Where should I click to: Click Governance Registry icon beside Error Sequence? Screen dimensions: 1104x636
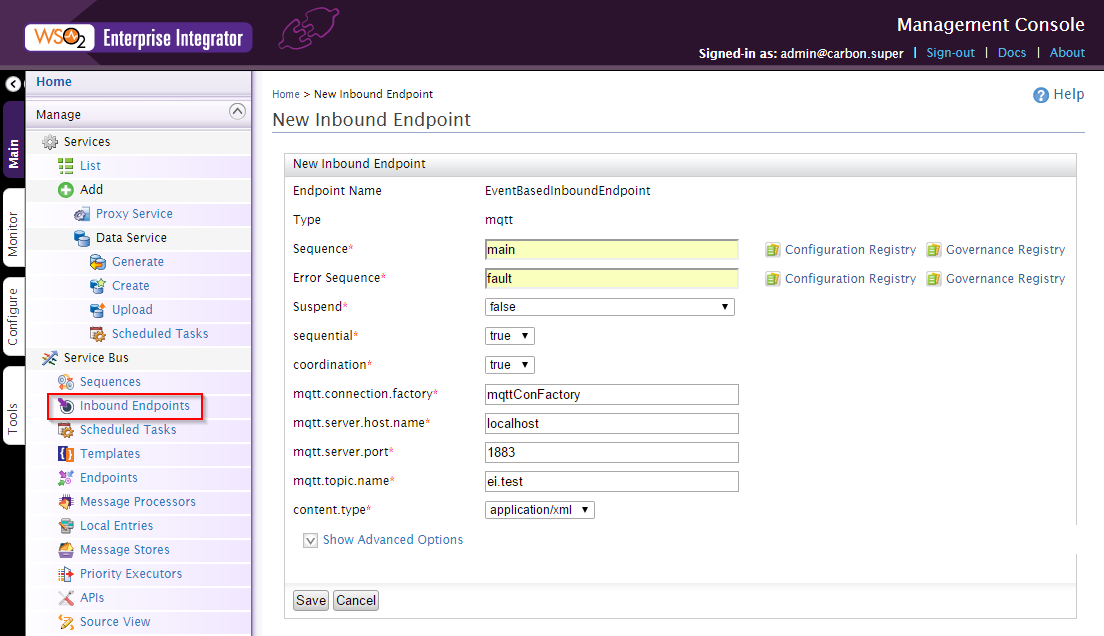[934, 279]
